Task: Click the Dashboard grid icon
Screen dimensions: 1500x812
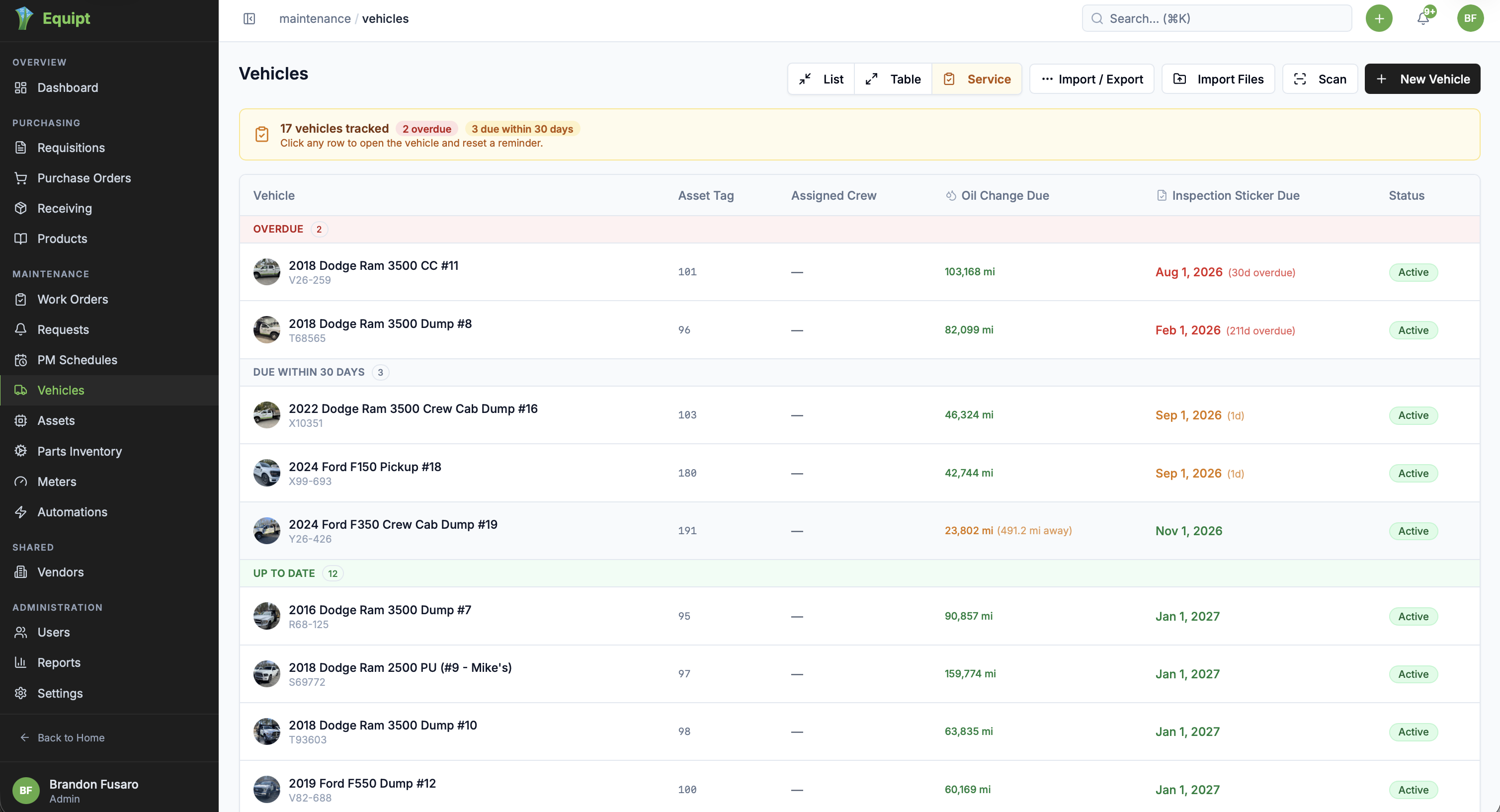Action: pos(21,88)
